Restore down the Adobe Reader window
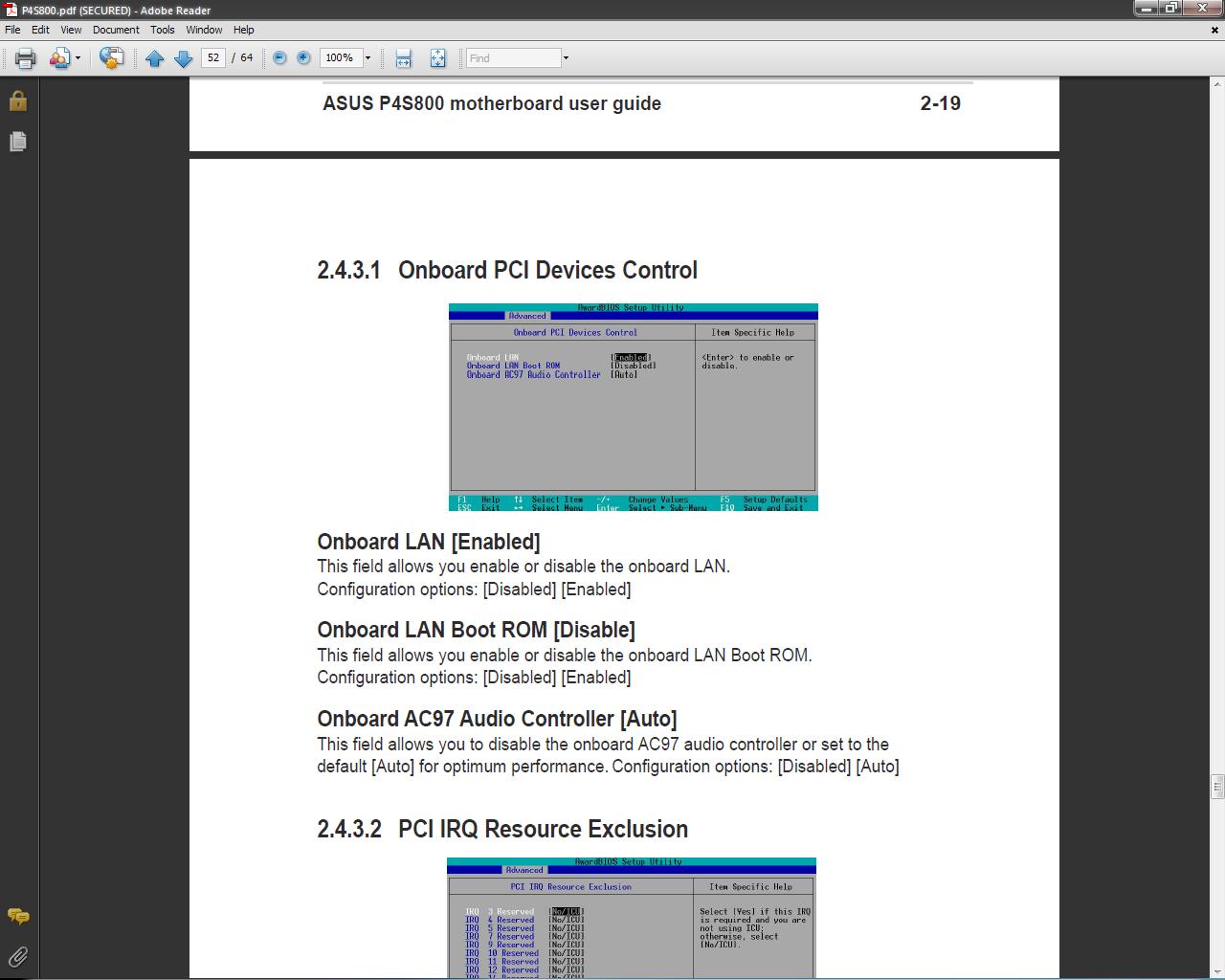This screenshot has height=980, width=1225. [x=1170, y=8]
